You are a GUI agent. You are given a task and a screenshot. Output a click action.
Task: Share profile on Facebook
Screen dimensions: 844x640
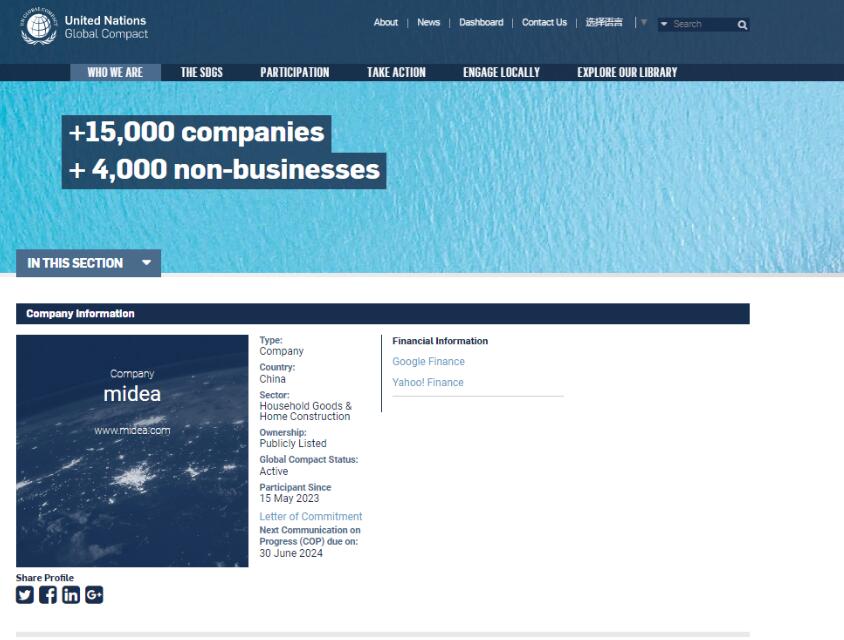(x=48, y=595)
